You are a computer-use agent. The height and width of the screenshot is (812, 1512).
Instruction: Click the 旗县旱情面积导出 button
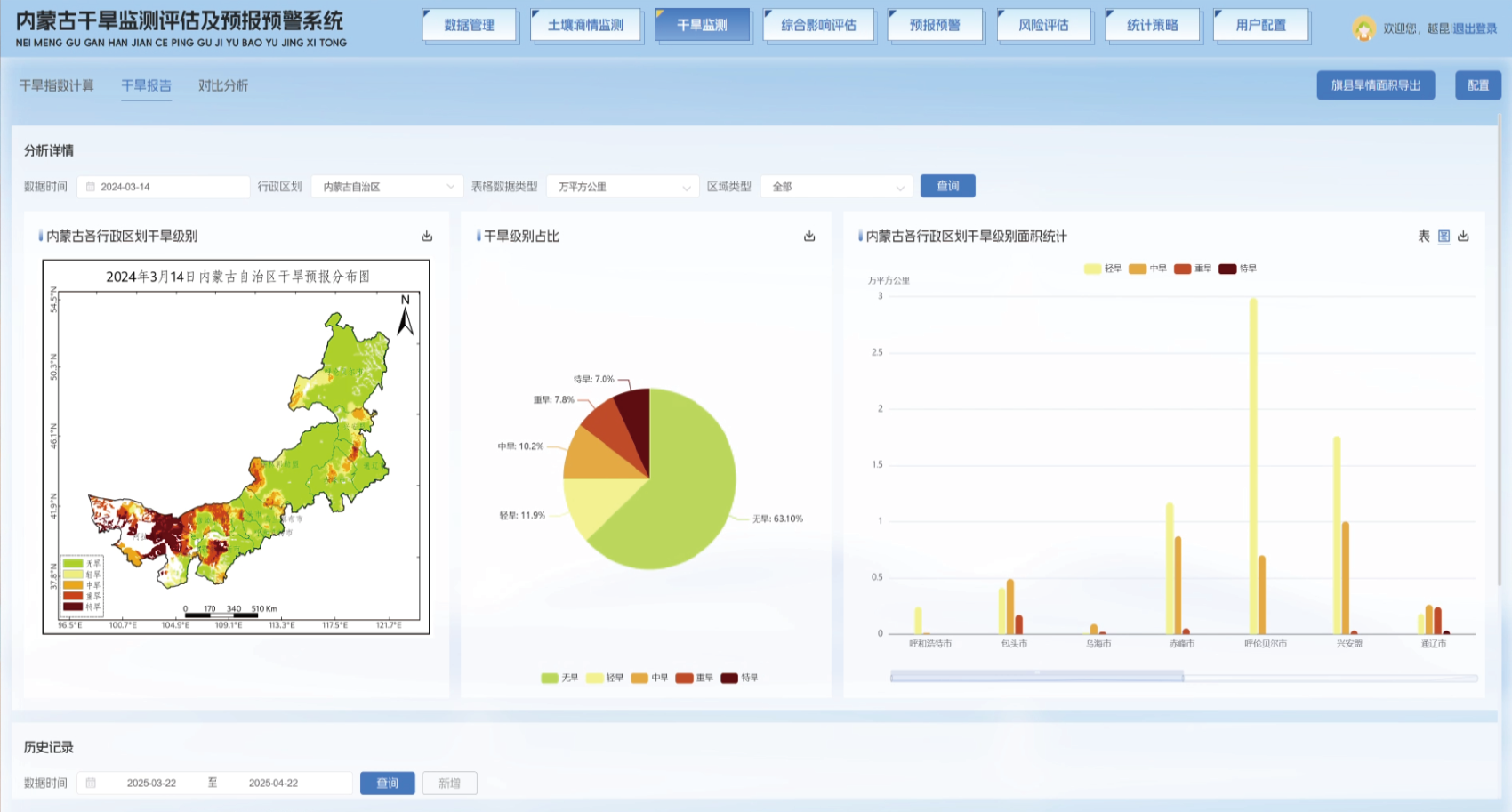[x=1375, y=85]
